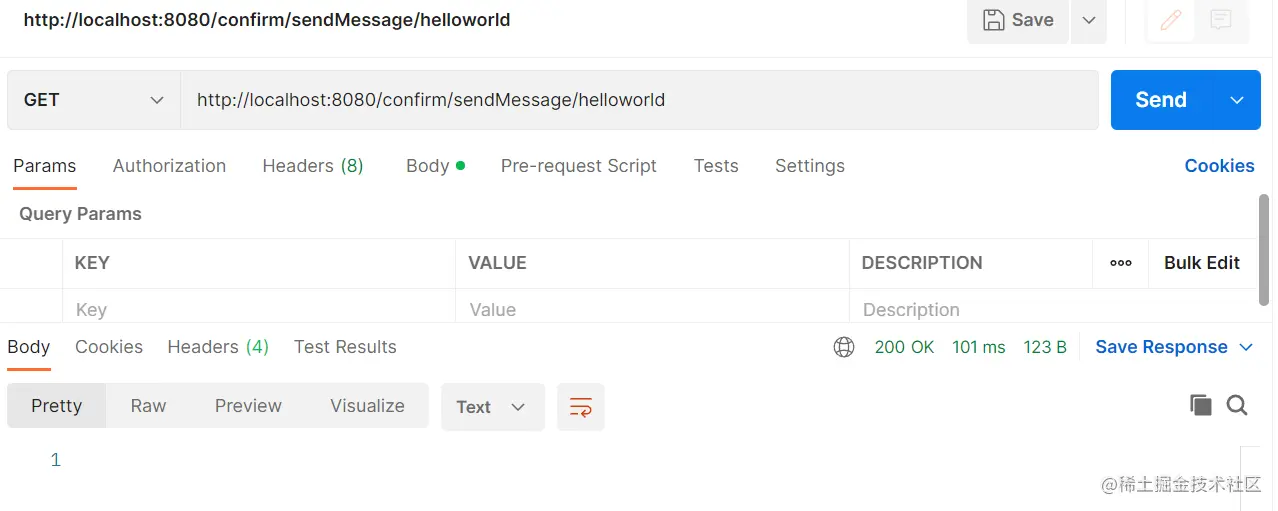Select the Raw response view

148,406
